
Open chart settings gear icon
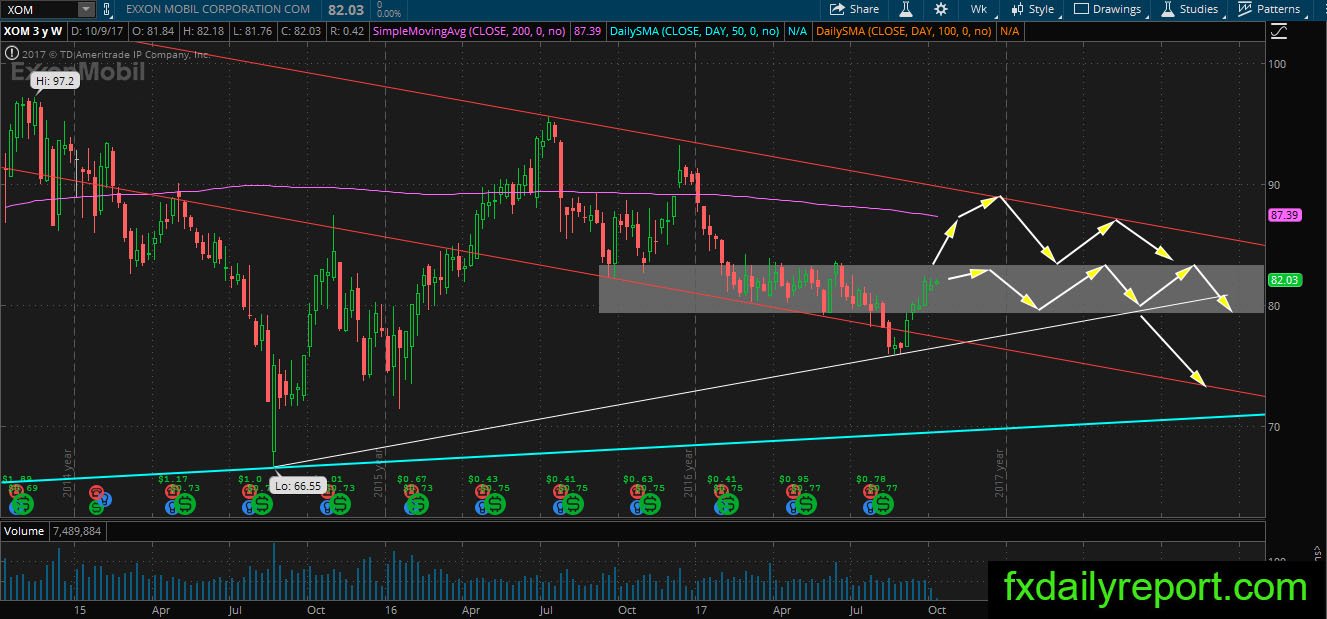(940, 9)
